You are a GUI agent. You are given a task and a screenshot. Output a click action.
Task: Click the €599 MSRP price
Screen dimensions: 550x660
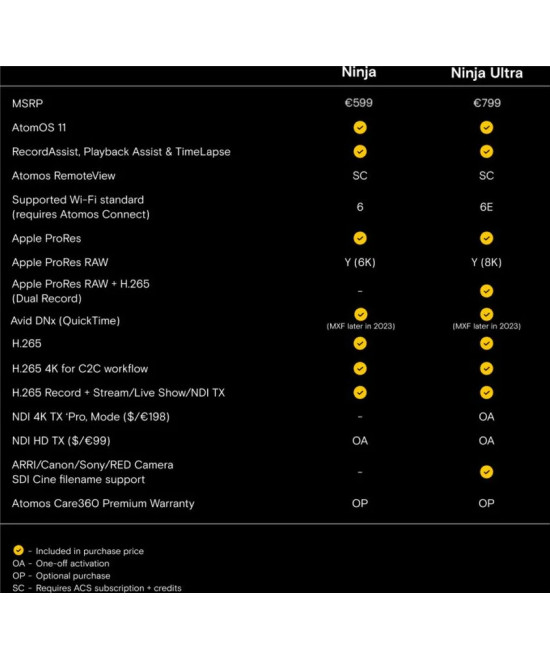(359, 103)
